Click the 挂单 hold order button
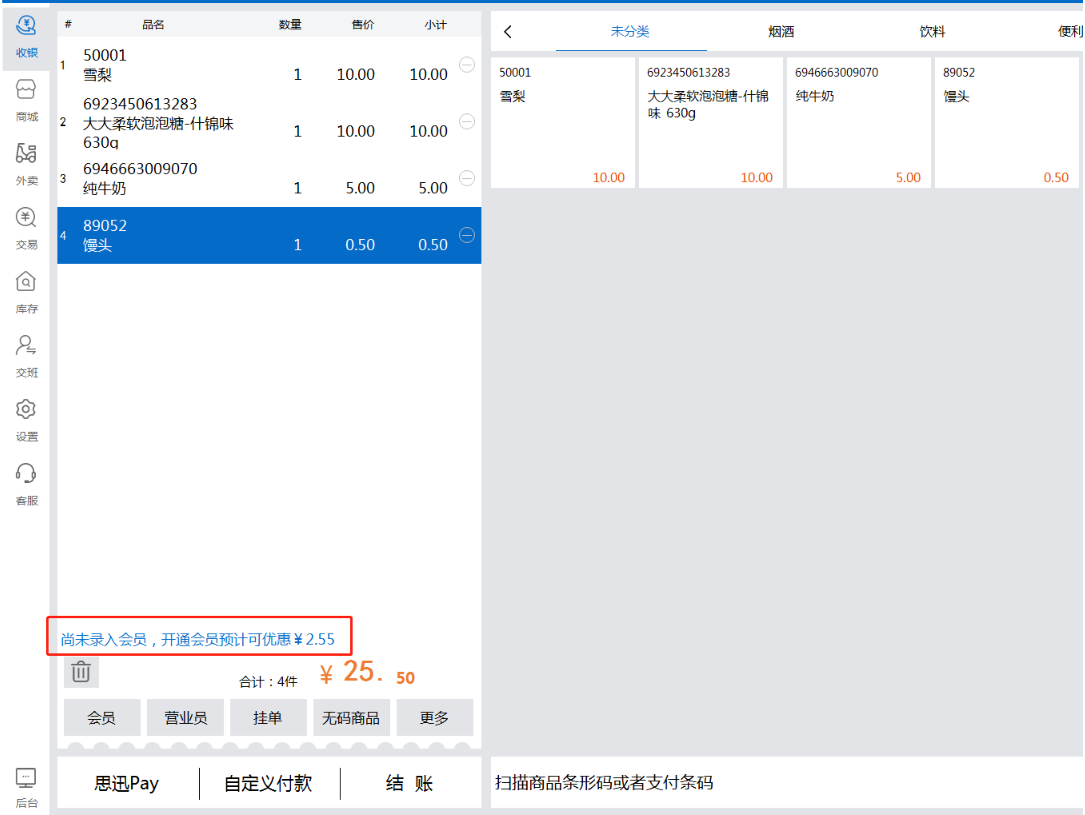This screenshot has width=1085, height=815. pyautogui.click(x=268, y=717)
